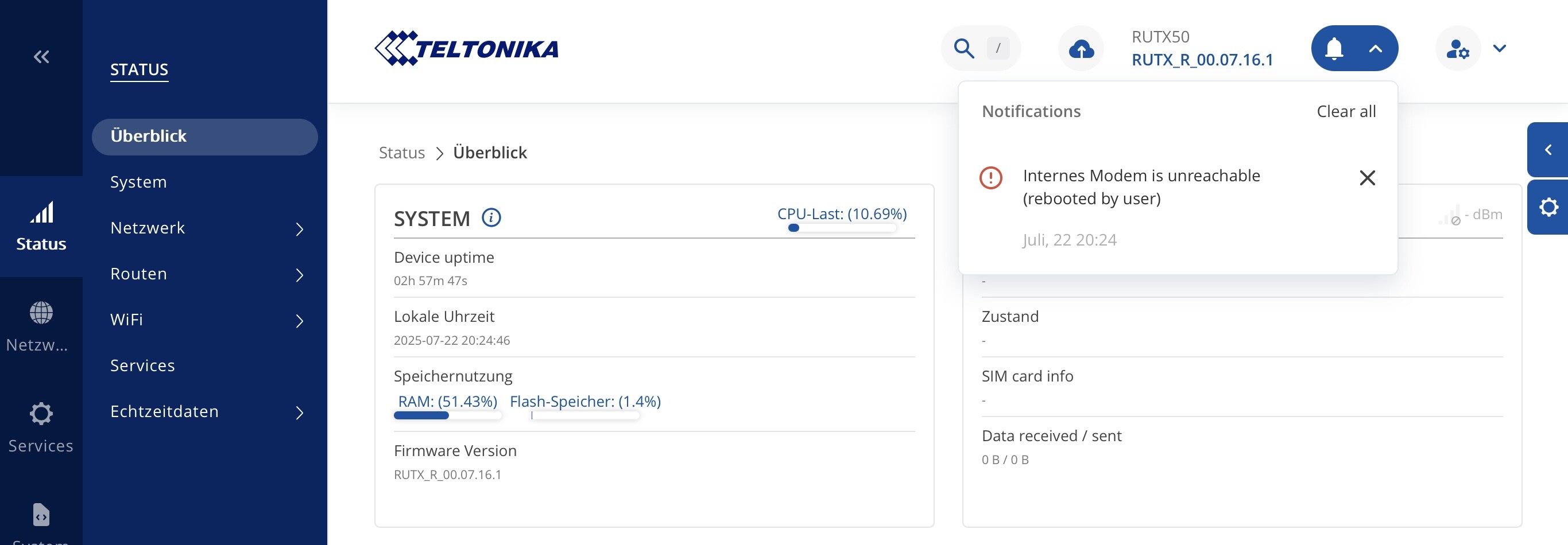Click Clear all notifications
1568x545 pixels.
(x=1345, y=111)
